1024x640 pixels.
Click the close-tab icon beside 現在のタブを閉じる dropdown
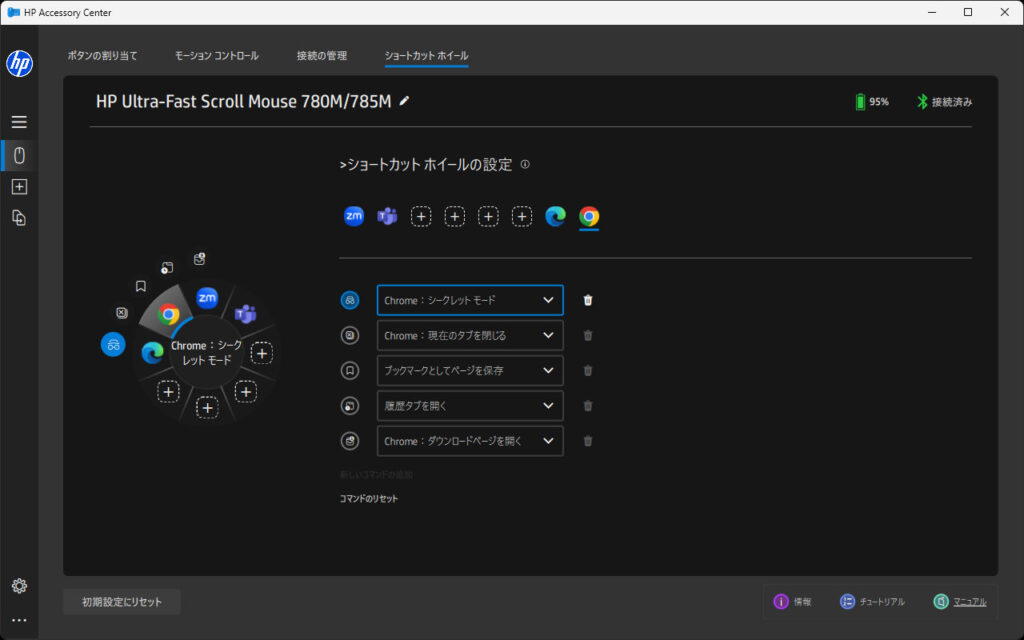(x=350, y=335)
